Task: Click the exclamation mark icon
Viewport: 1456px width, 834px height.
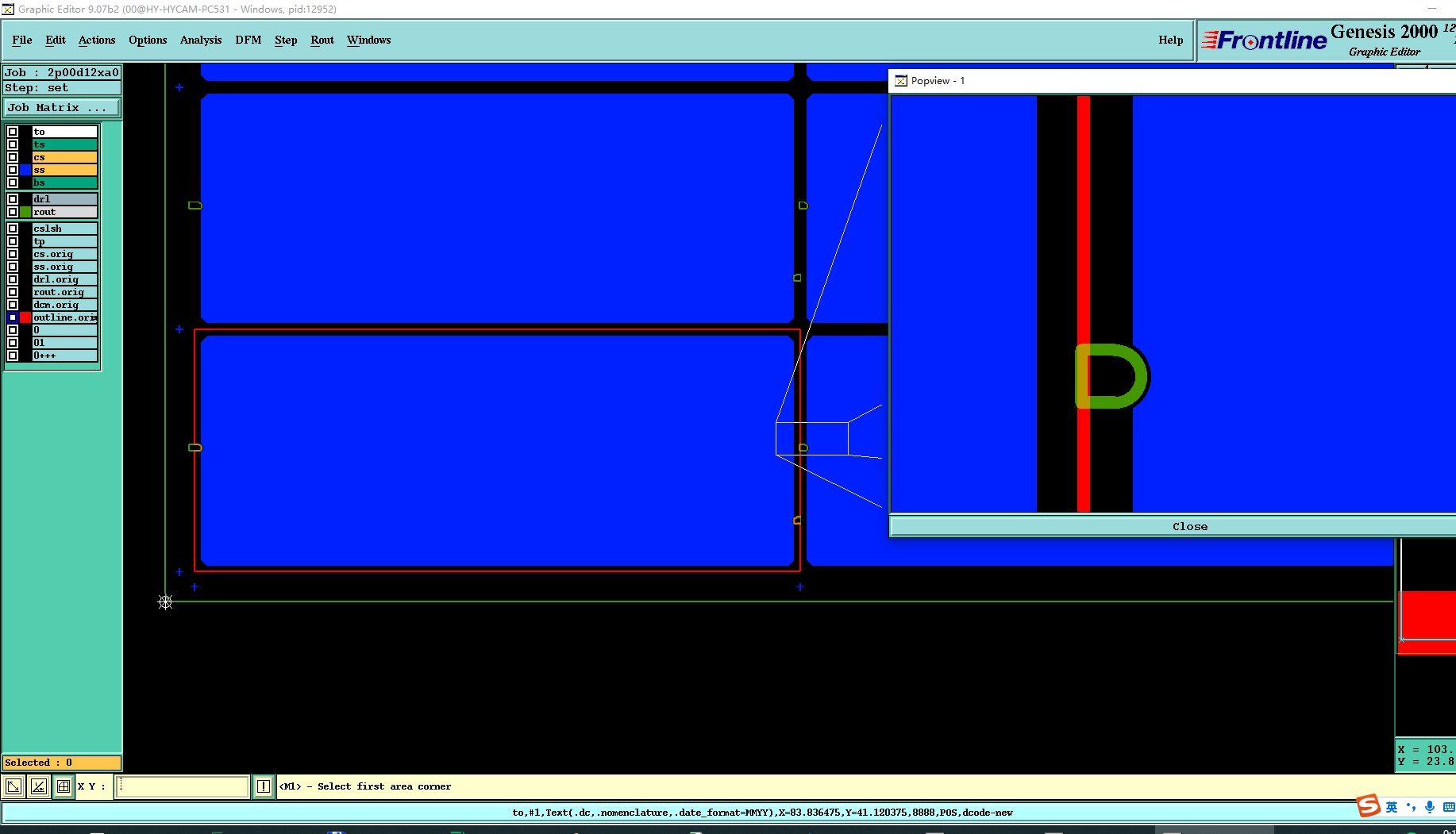Action: coord(264,786)
